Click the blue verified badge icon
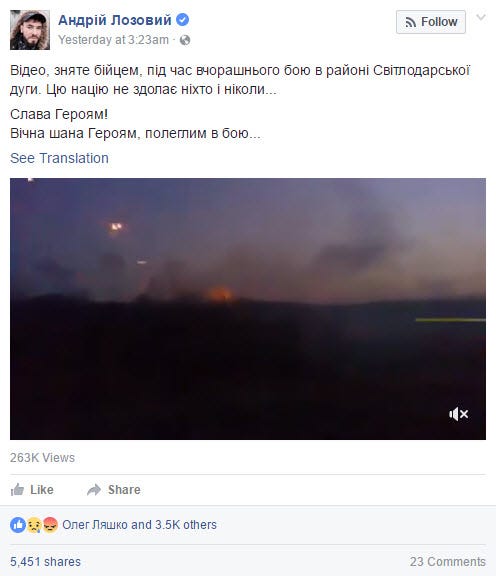This screenshot has height=576, width=496. click(x=183, y=19)
